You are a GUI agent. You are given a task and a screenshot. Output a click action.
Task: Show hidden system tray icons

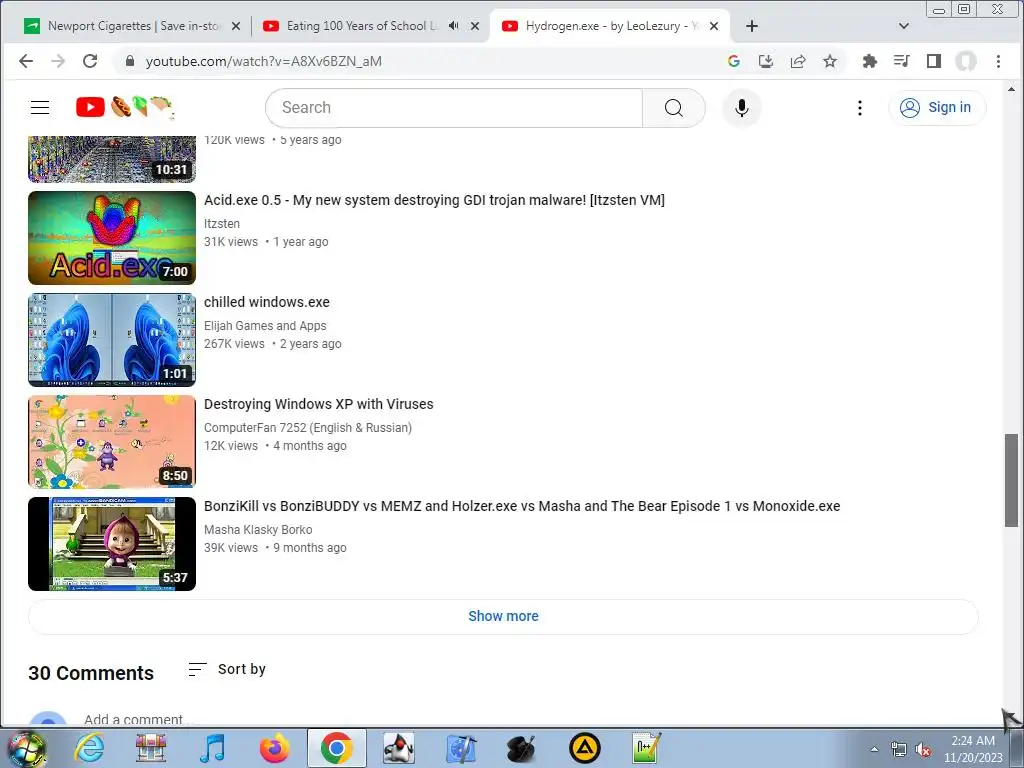(874, 749)
